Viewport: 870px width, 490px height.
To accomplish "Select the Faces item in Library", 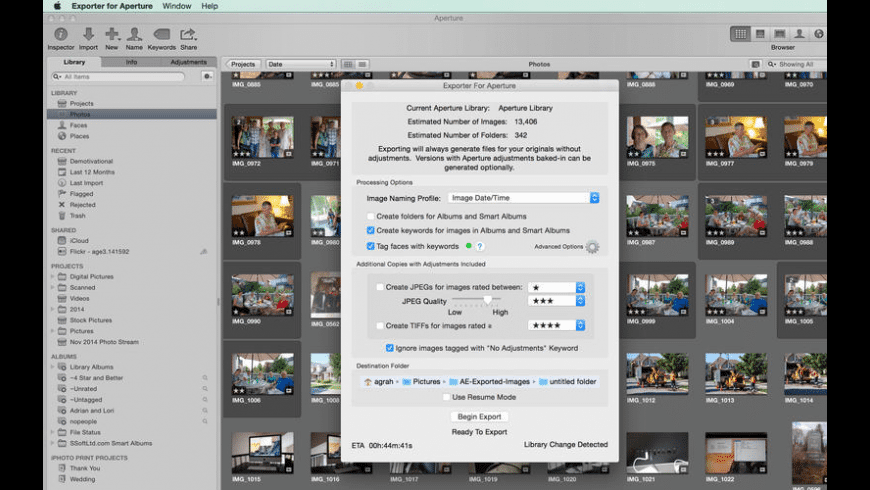I will coord(80,125).
